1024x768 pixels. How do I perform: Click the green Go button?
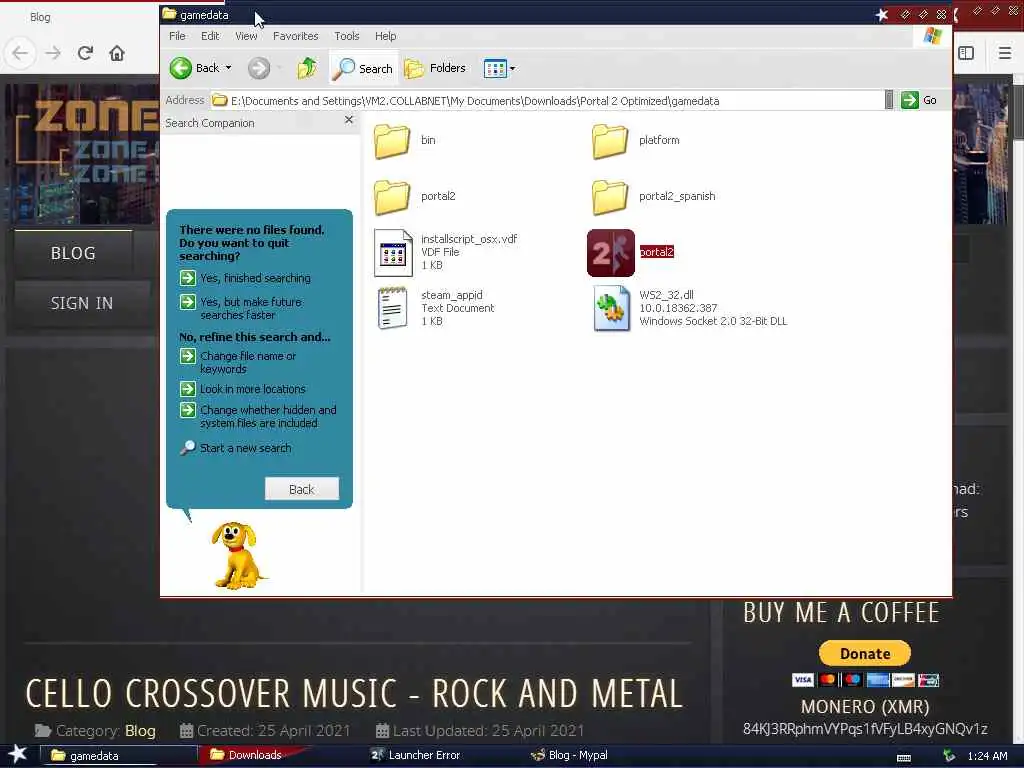coord(920,100)
